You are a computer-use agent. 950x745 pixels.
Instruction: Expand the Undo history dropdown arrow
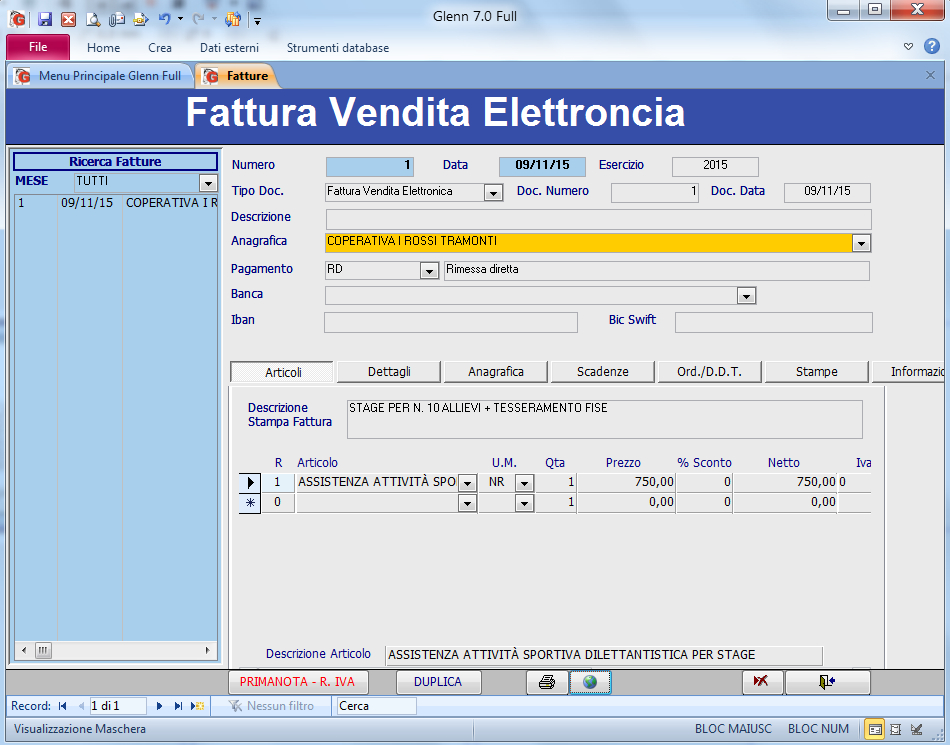pyautogui.click(x=180, y=19)
